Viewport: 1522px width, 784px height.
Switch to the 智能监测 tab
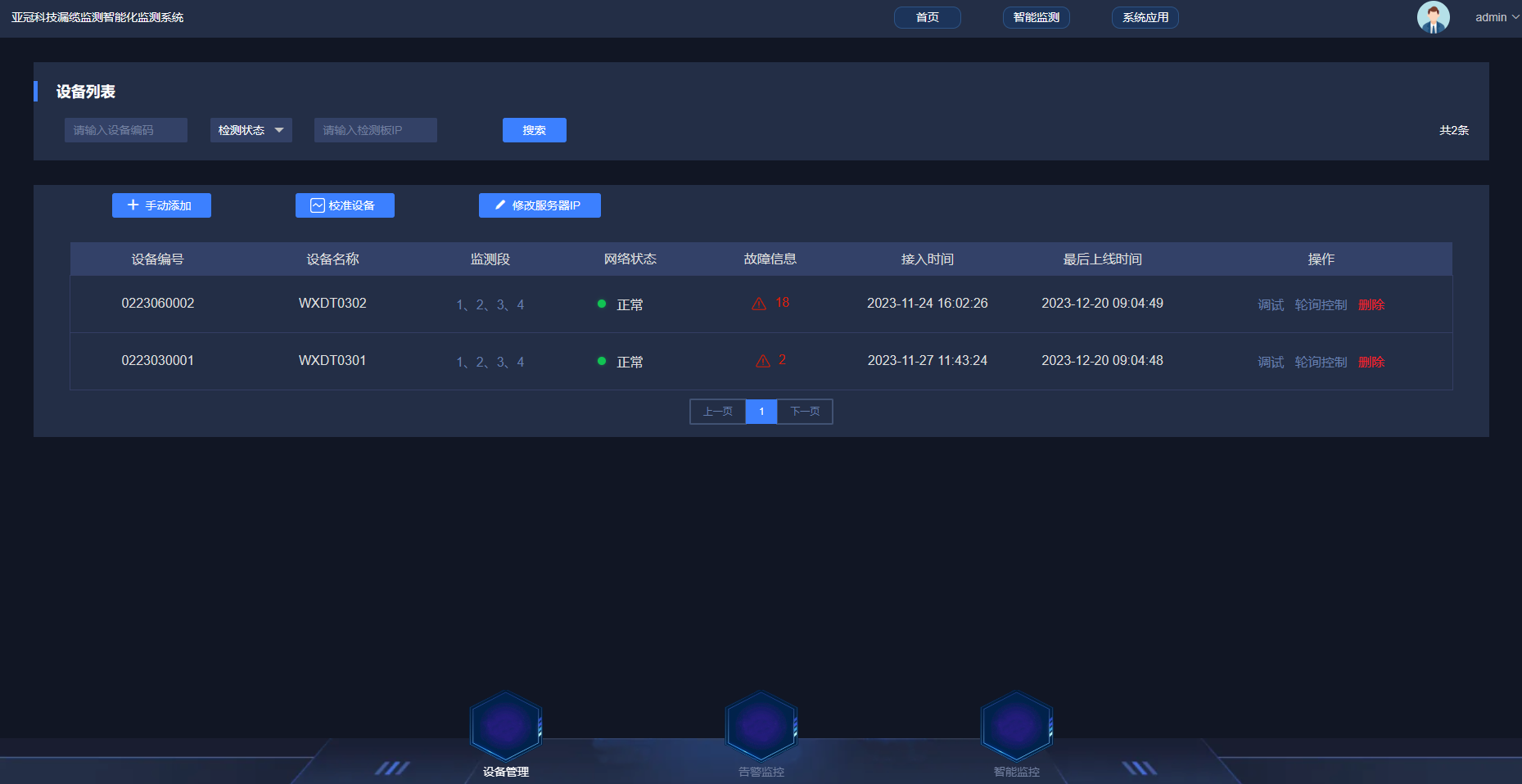1036,17
